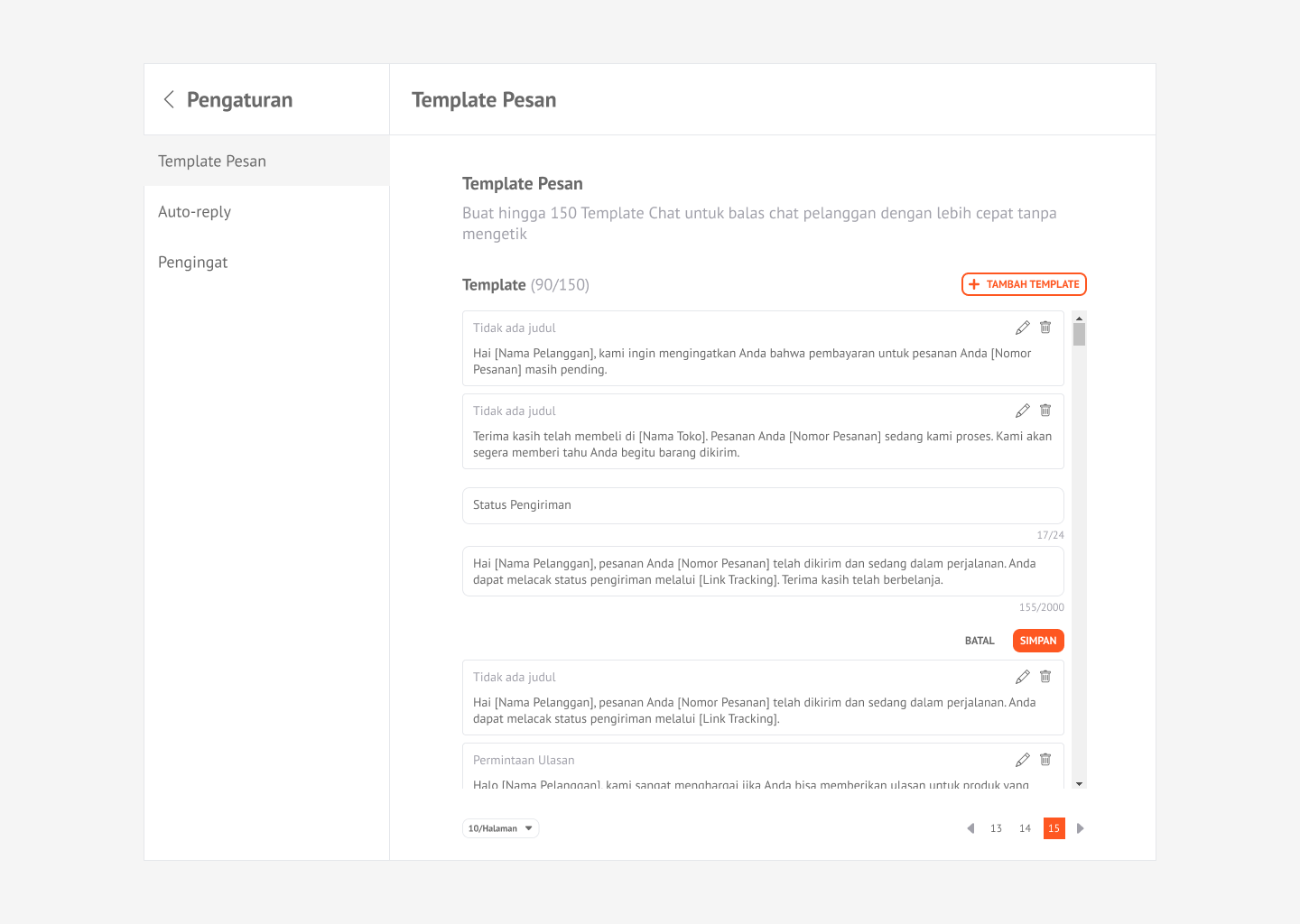Delete the payment pending reminder template
The width and height of the screenshot is (1300, 924).
(x=1045, y=328)
